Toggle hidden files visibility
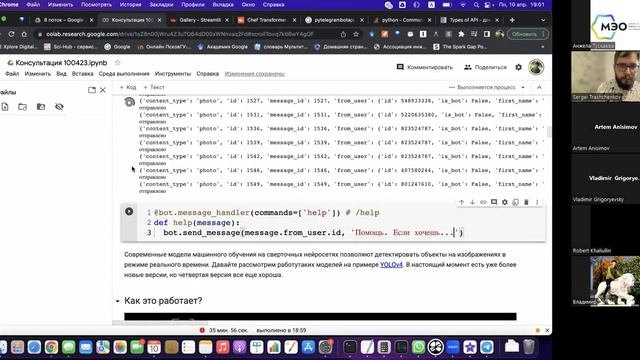The height and width of the screenshot is (360, 640). [x=59, y=107]
